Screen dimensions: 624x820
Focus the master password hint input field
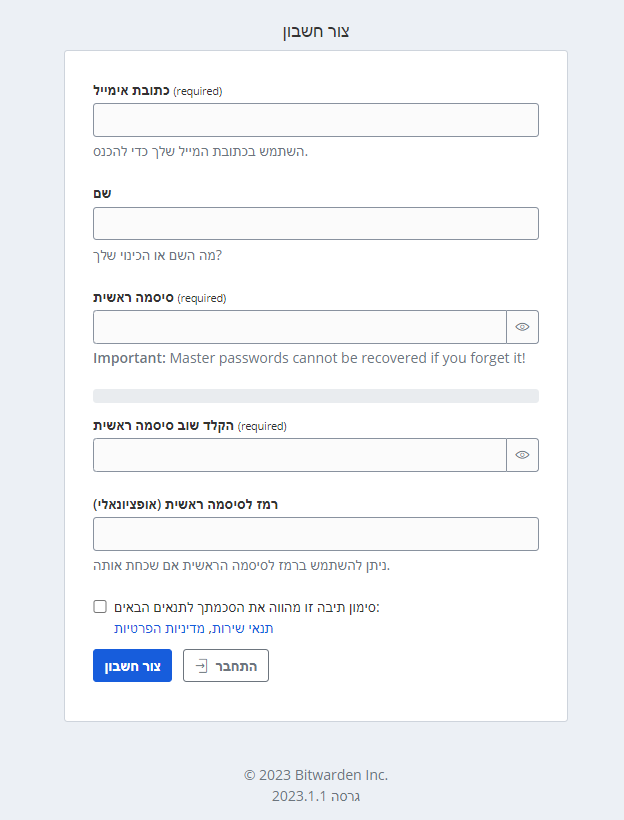coord(315,534)
